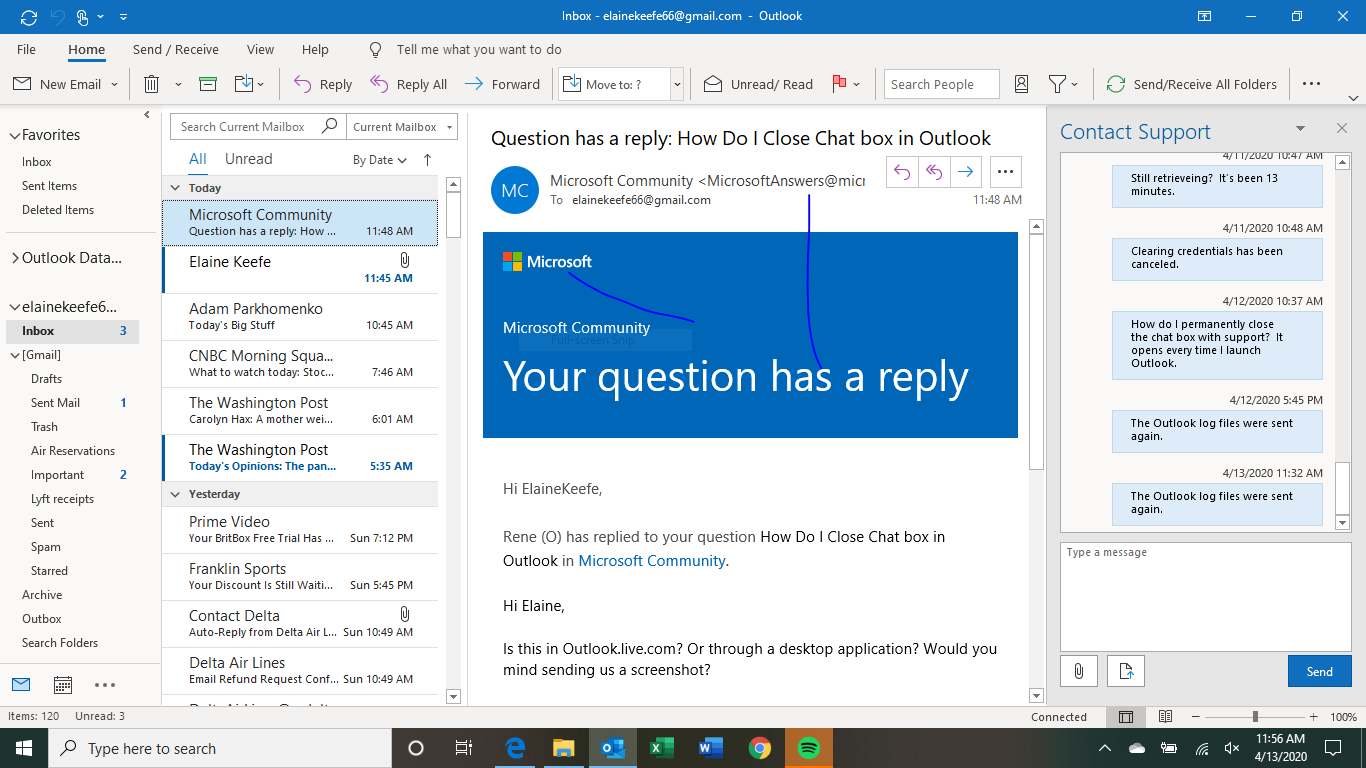The width and height of the screenshot is (1366, 768).
Task: Reverse the sort order arrow next to By Date
Action: 428,160
